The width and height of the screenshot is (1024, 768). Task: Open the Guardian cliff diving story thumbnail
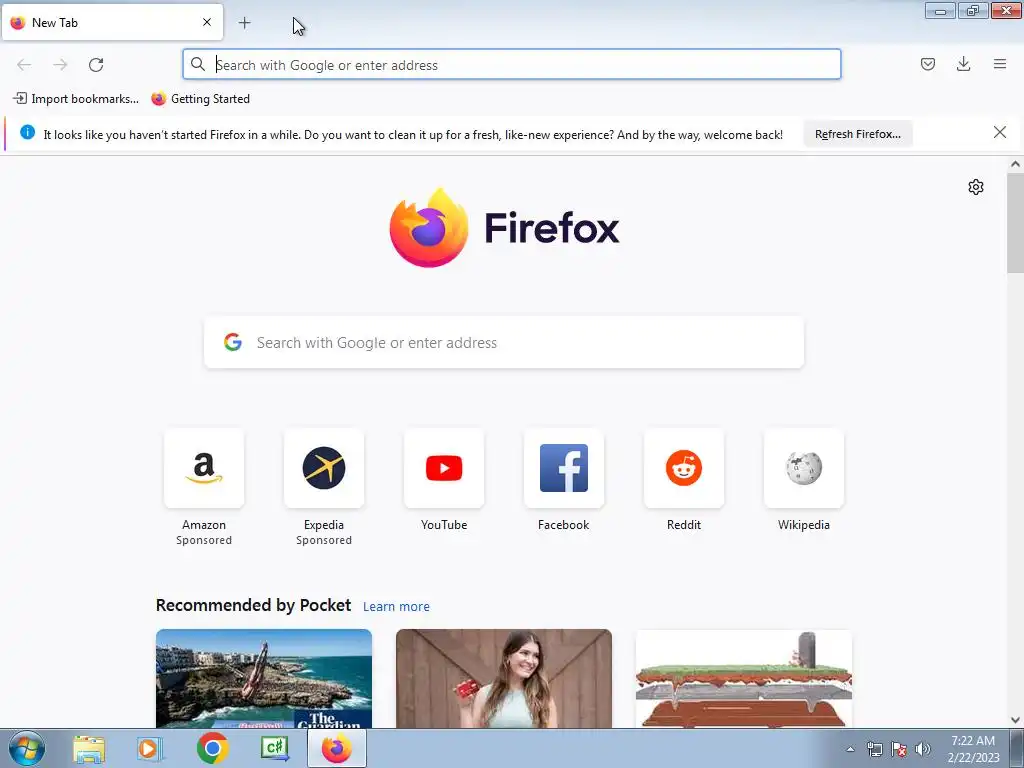[x=264, y=679]
